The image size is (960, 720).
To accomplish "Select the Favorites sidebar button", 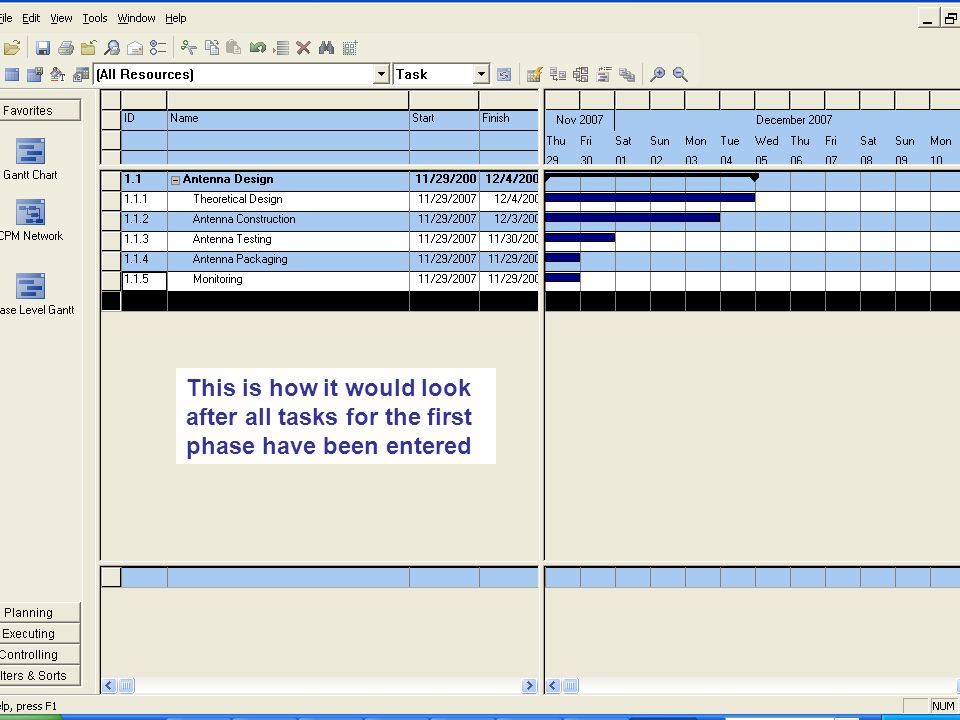I will [x=40, y=110].
